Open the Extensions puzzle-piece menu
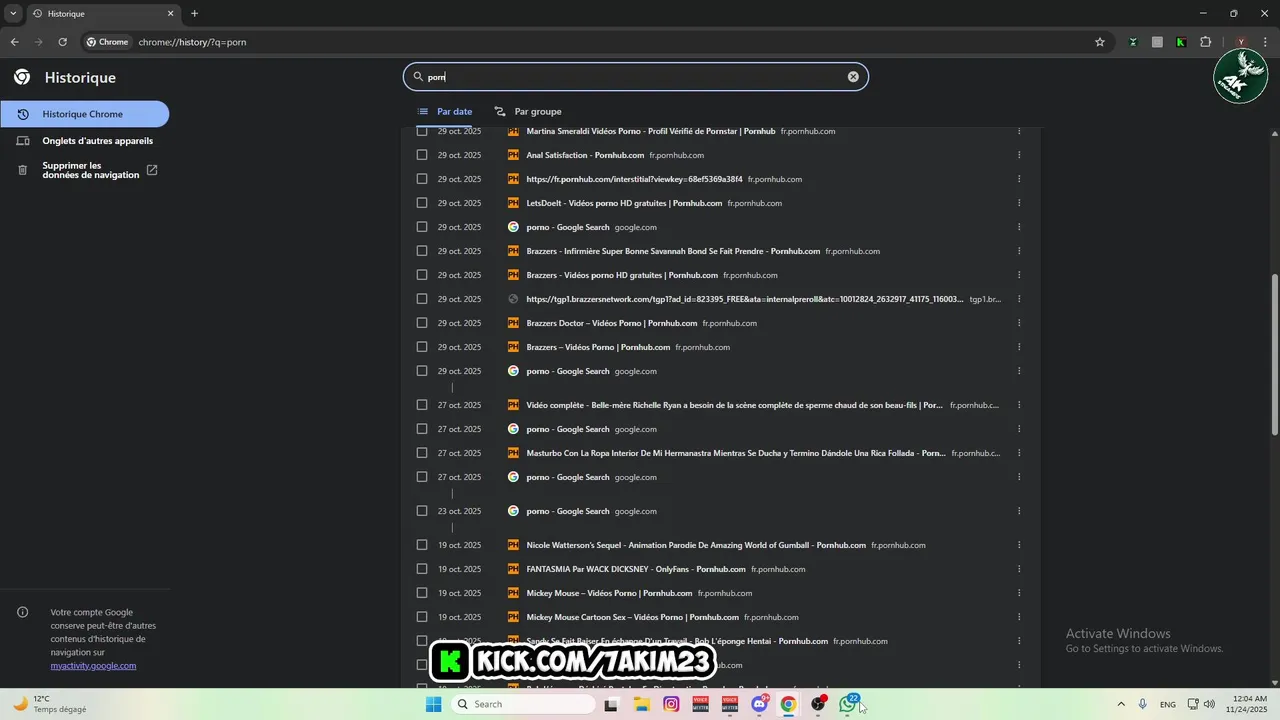This screenshot has width=1280, height=720. point(1205,42)
